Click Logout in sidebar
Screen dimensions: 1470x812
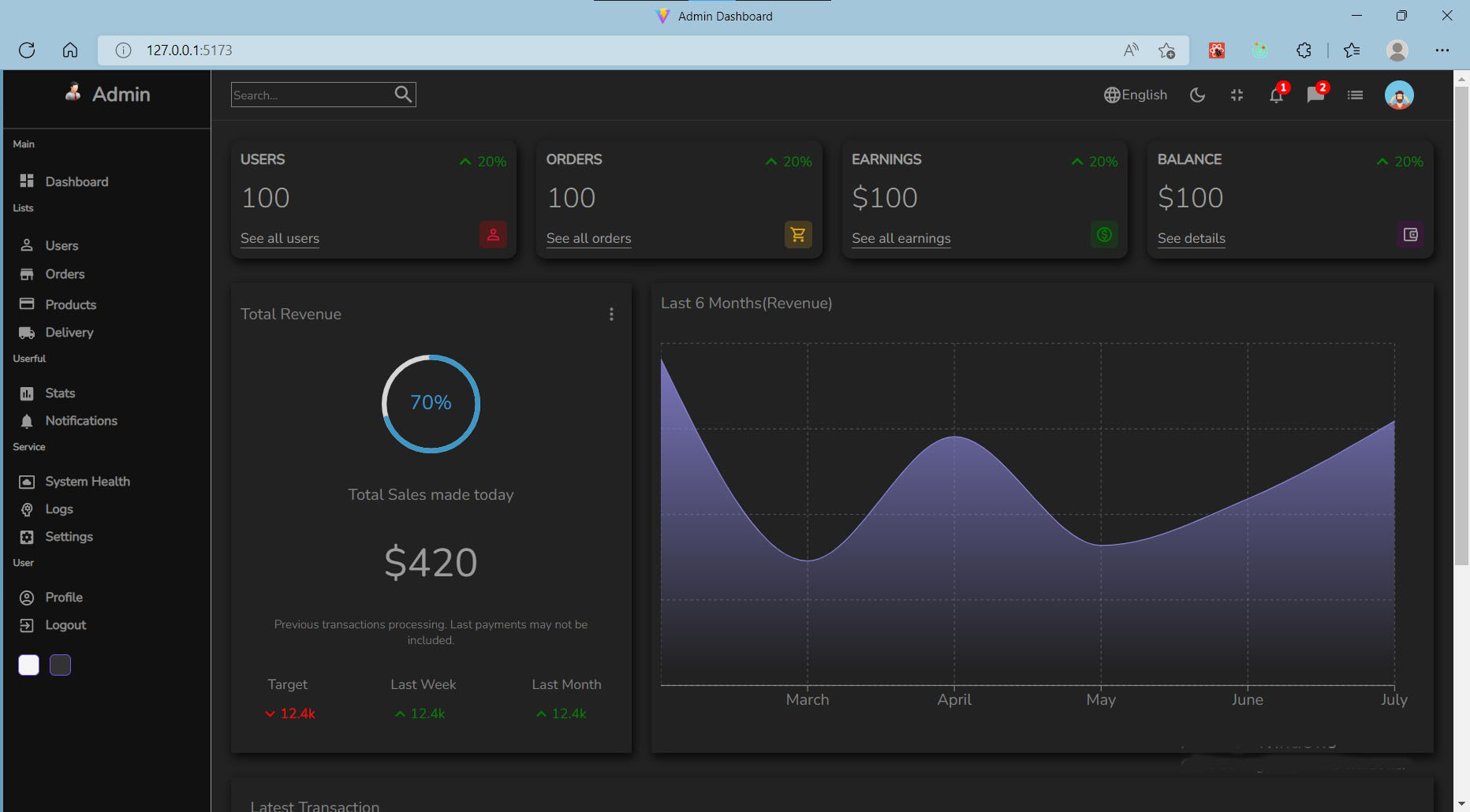(x=52, y=624)
